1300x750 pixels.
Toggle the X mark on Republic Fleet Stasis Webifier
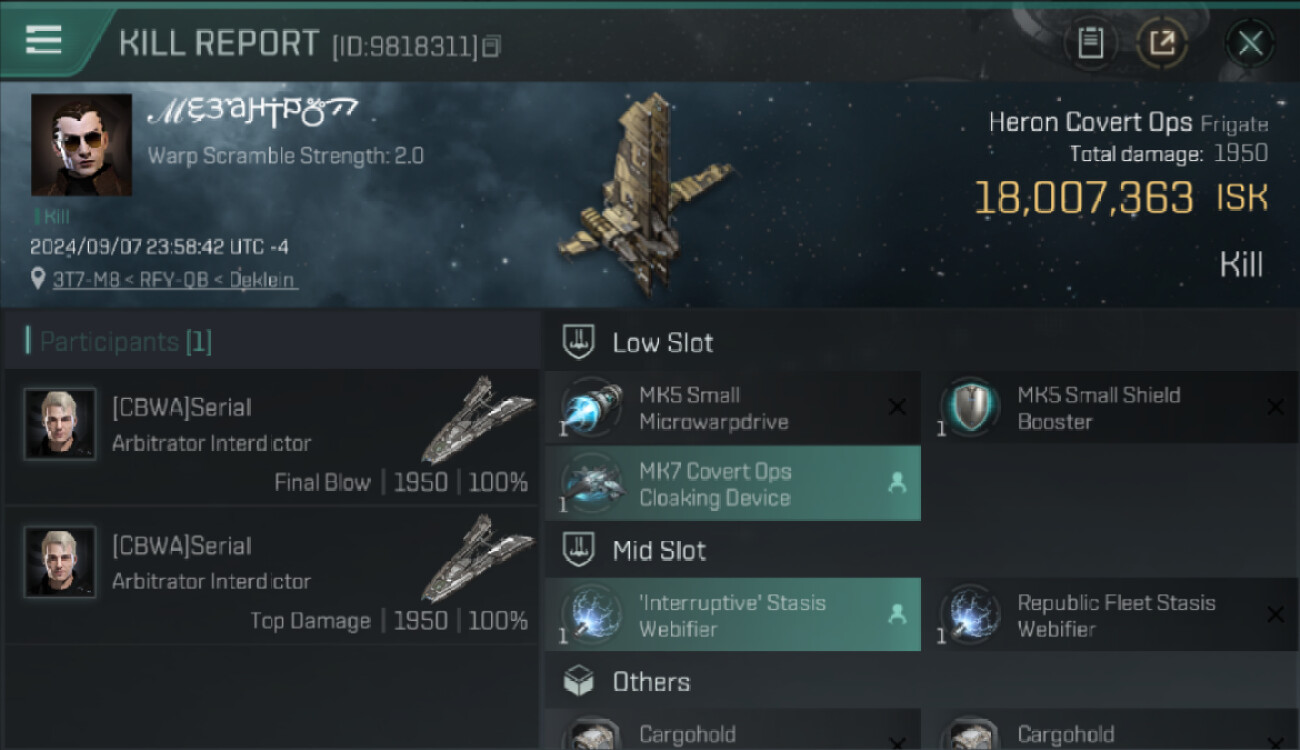1275,615
